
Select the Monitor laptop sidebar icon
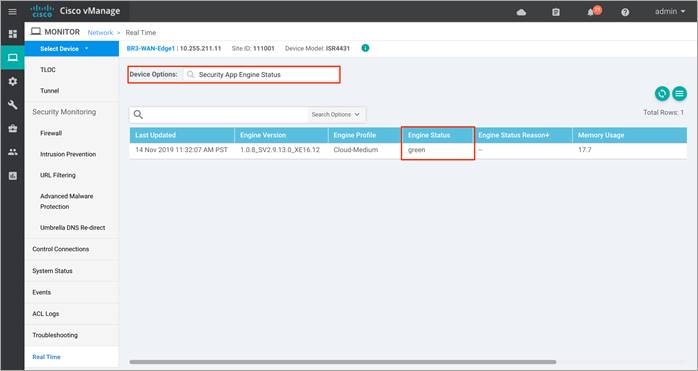pos(12,57)
